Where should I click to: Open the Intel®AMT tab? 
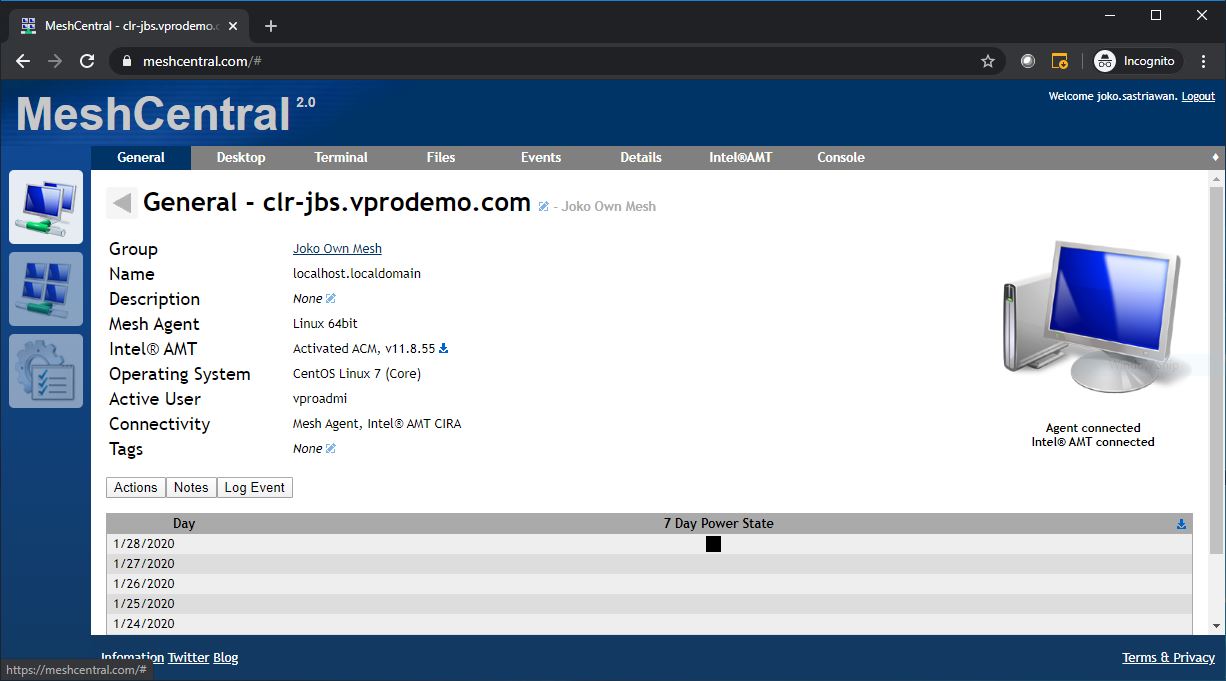tap(741, 157)
